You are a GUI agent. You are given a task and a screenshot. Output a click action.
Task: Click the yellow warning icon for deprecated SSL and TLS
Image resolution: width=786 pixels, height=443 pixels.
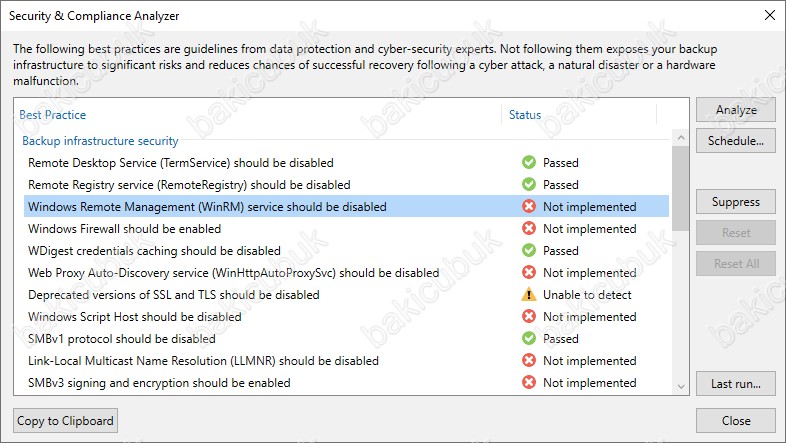pos(528,295)
